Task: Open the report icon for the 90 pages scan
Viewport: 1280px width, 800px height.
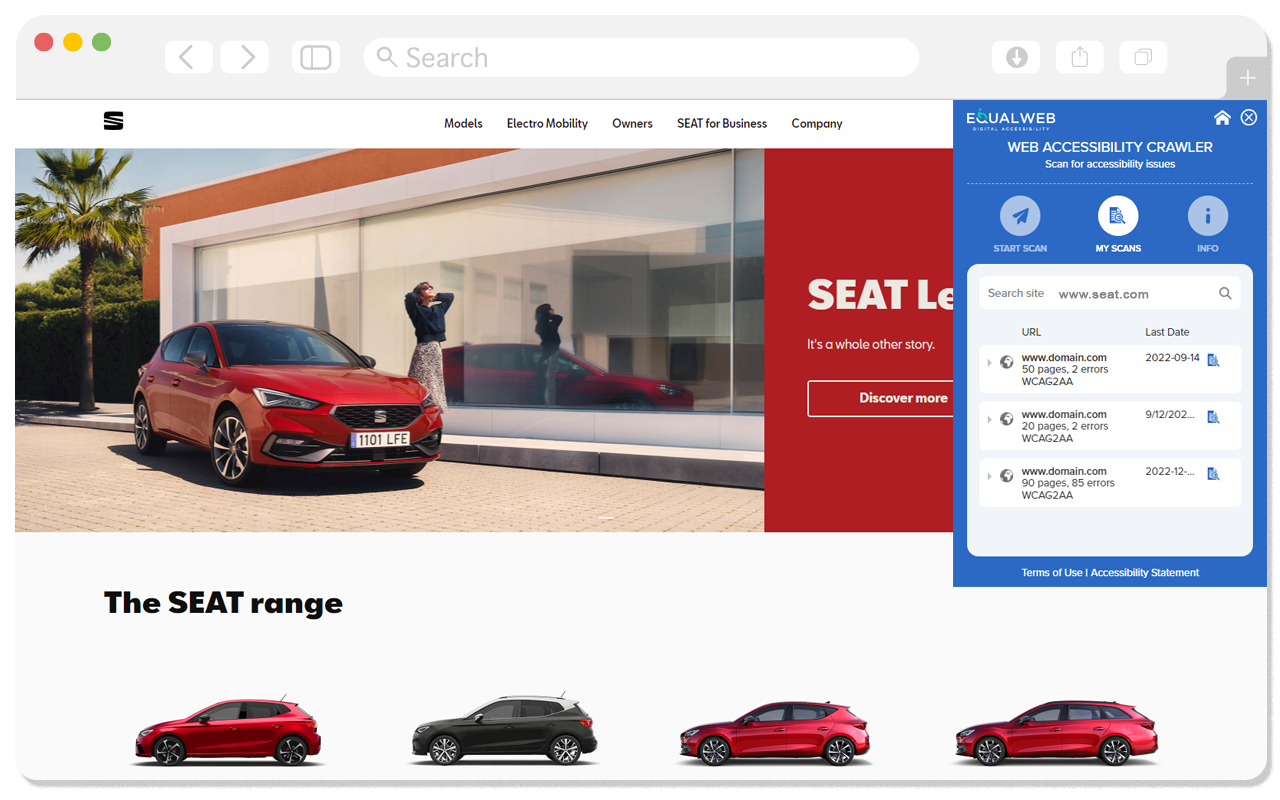Action: pyautogui.click(x=1213, y=474)
